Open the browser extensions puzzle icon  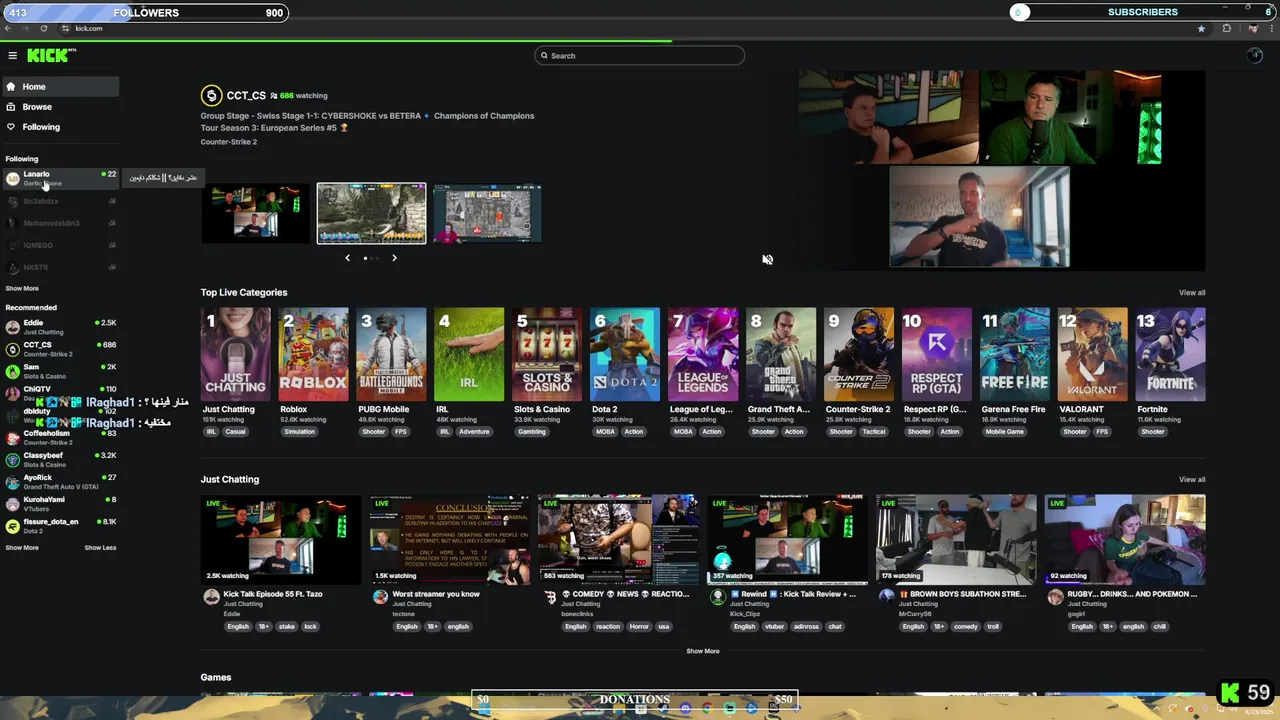click(1227, 28)
